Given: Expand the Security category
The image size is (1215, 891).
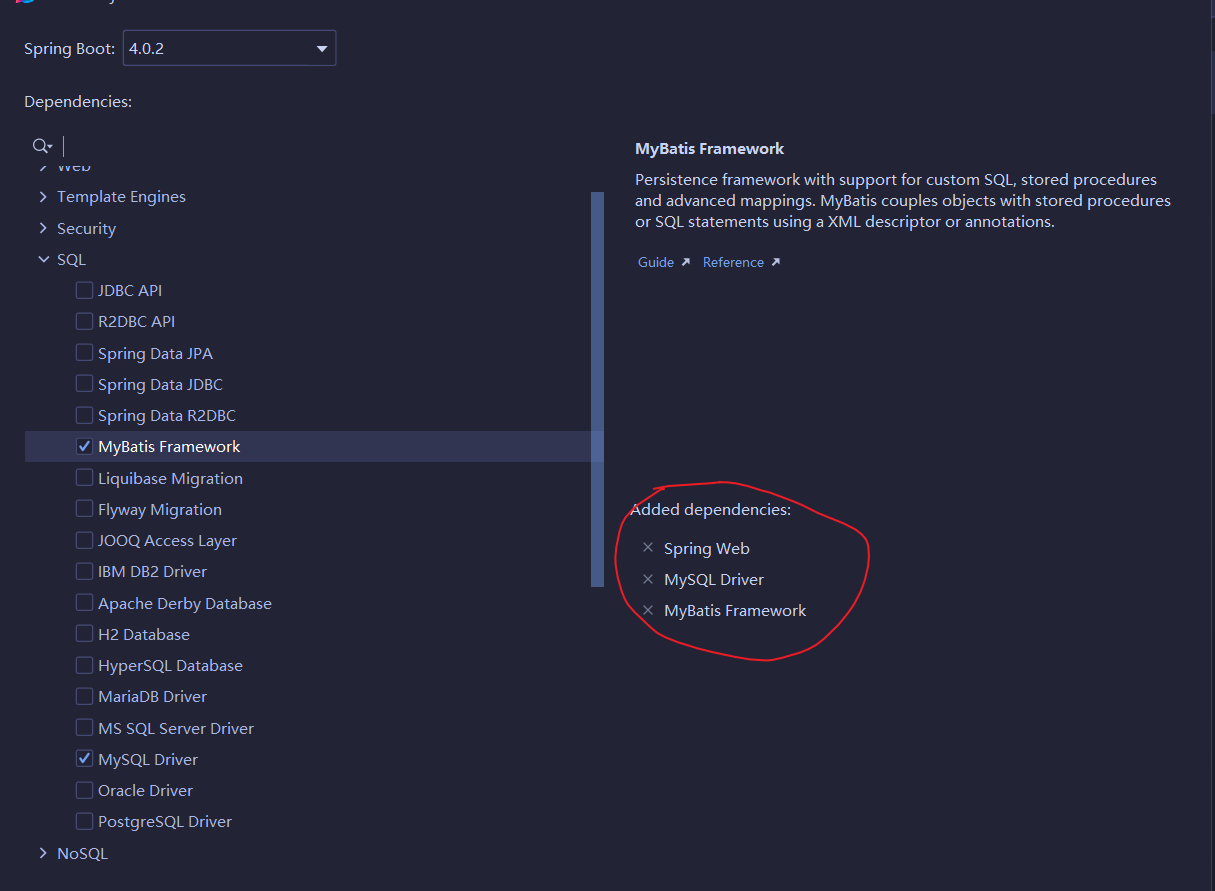Looking at the screenshot, I should tap(43, 228).
